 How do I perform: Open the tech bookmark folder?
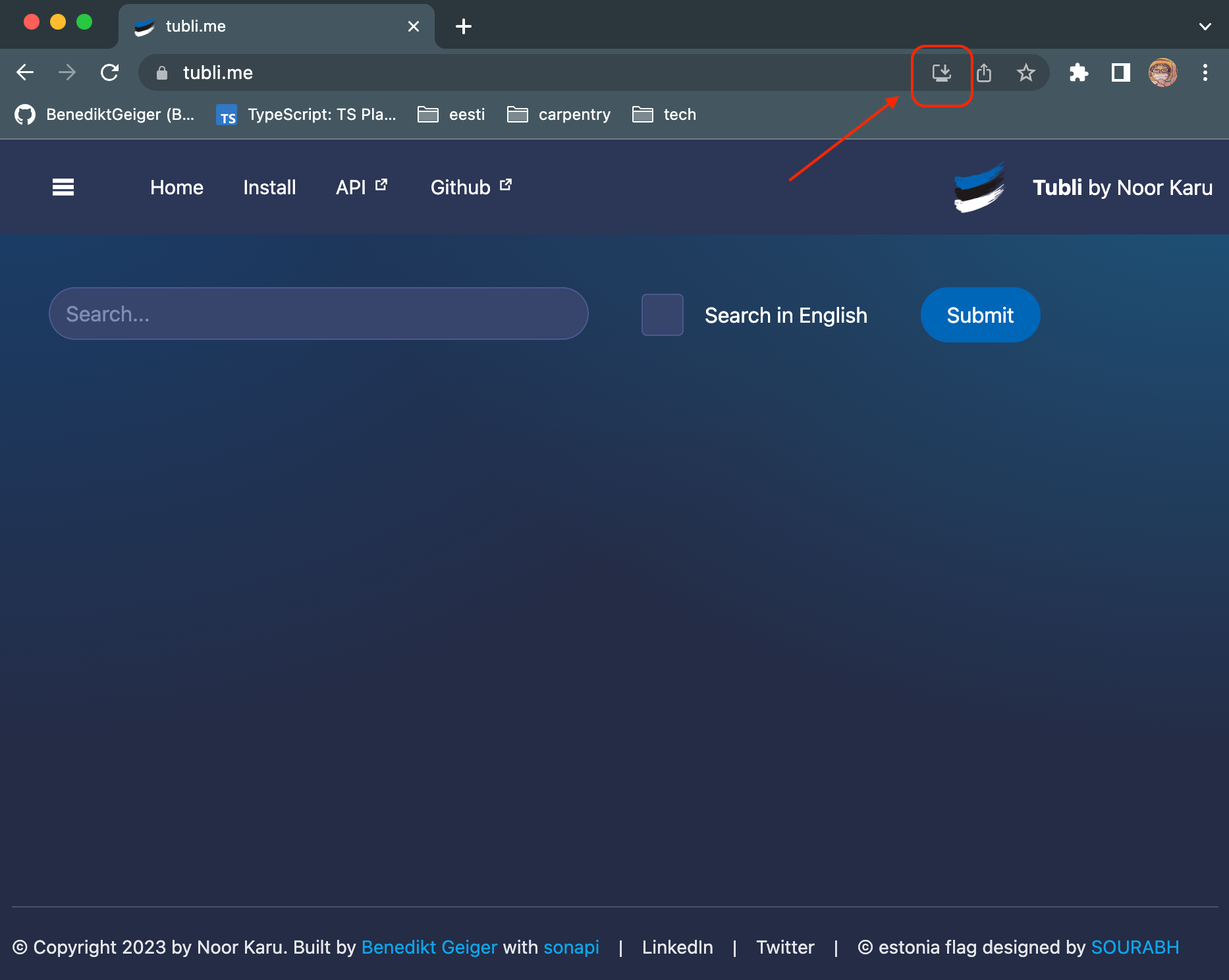coord(665,115)
